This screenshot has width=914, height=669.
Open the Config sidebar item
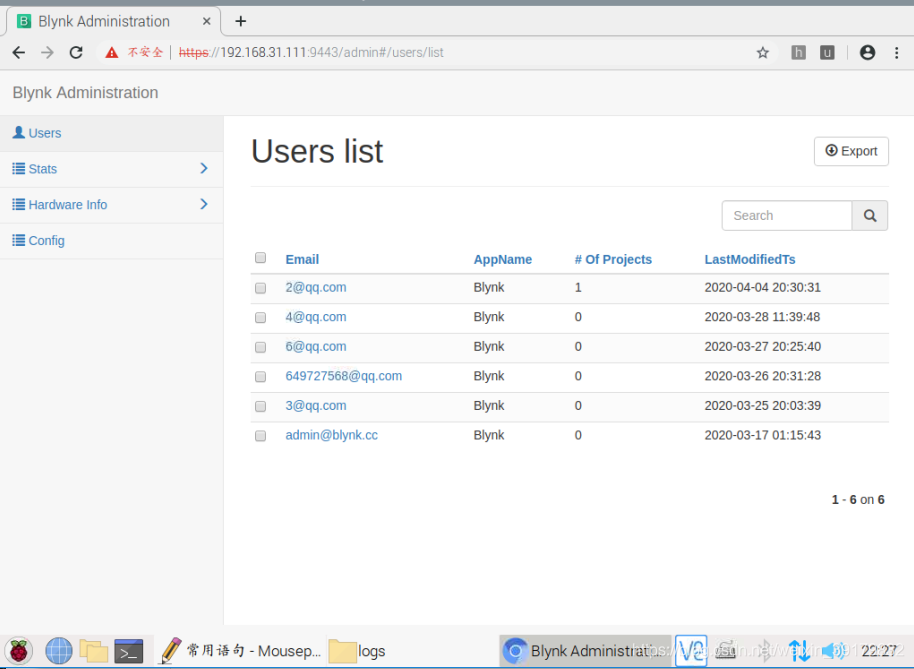pos(111,241)
